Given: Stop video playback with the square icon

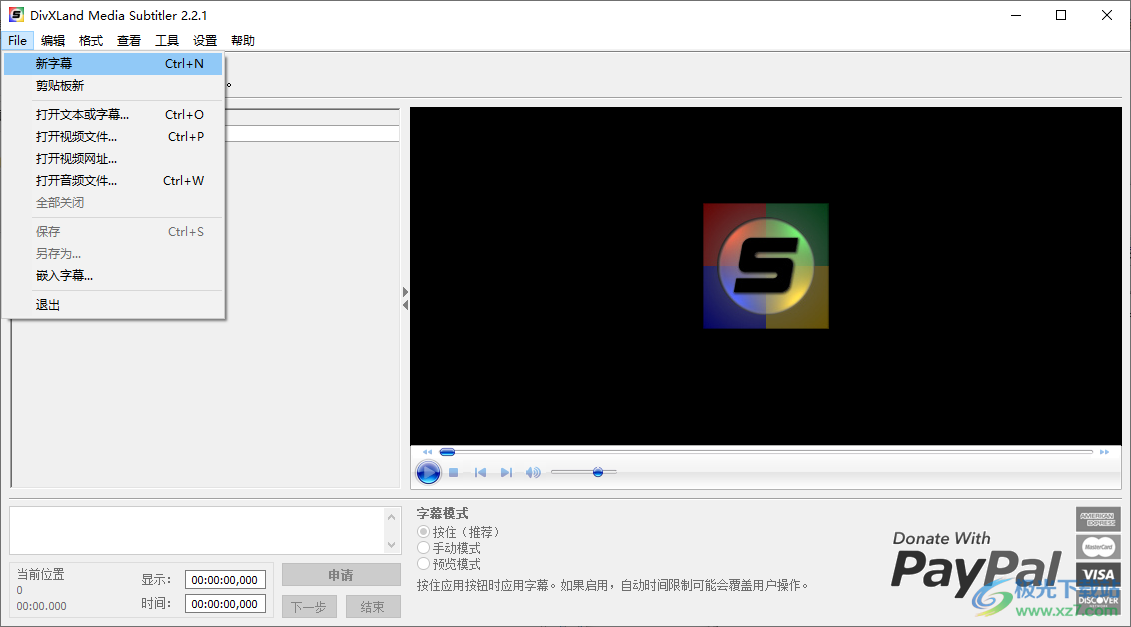Looking at the screenshot, I should click(454, 473).
